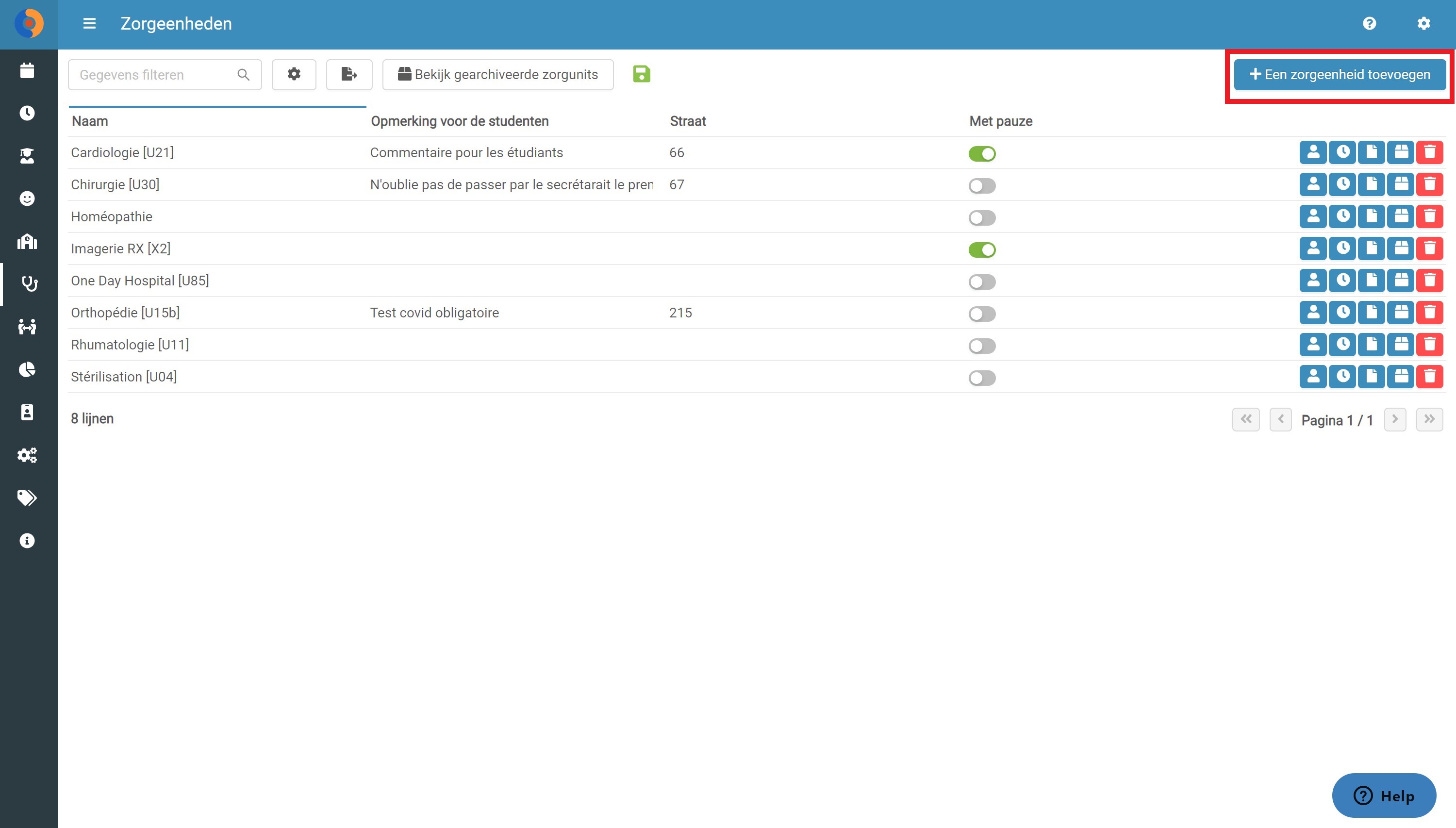This screenshot has width=1456, height=828.
Task: Archive the Rhumatologie [U11] unit
Action: click(x=1400, y=345)
